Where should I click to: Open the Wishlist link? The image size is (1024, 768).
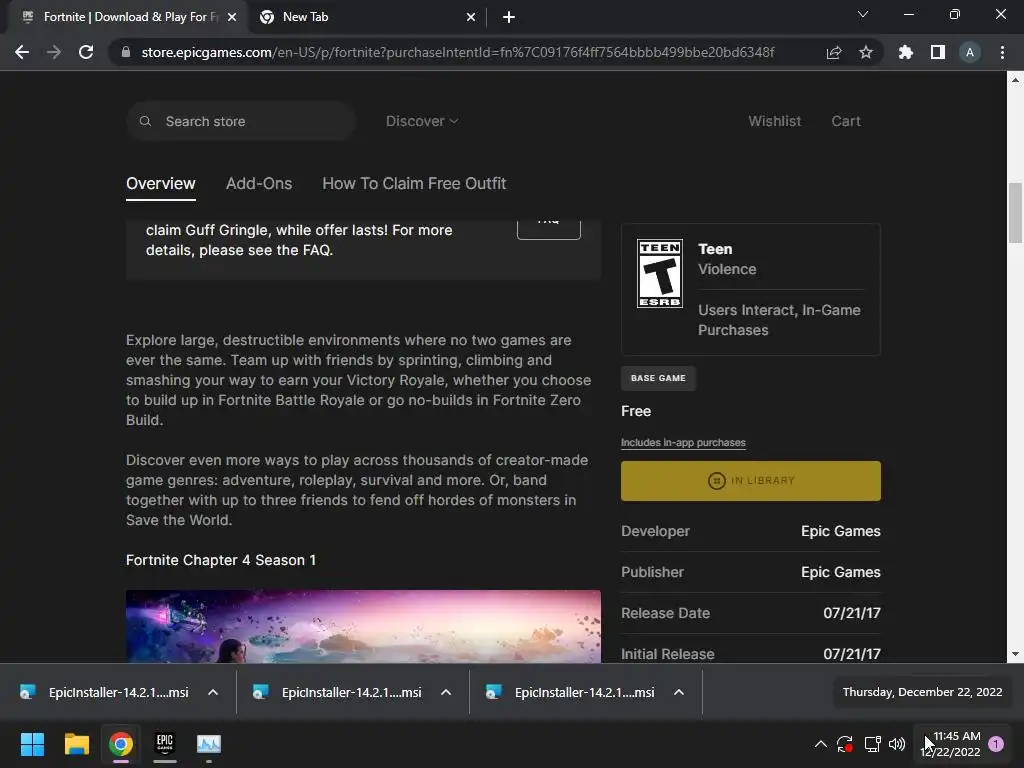[775, 121]
